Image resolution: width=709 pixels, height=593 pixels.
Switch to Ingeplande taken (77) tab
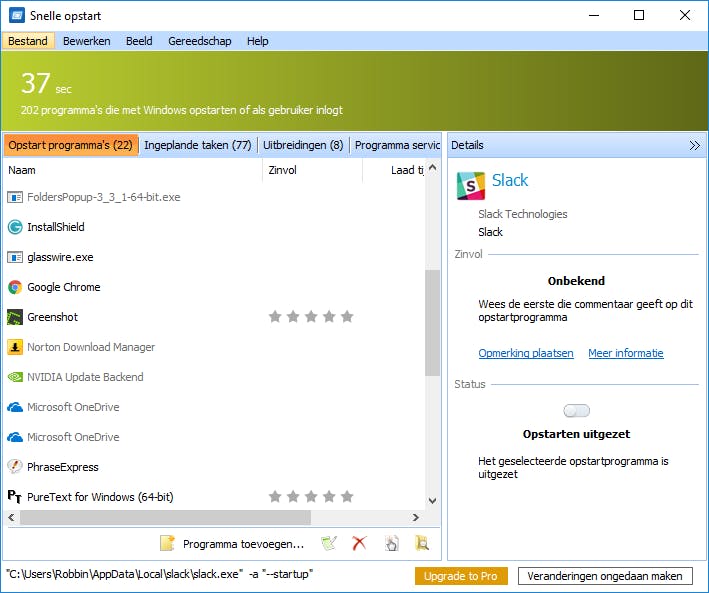pos(198,145)
